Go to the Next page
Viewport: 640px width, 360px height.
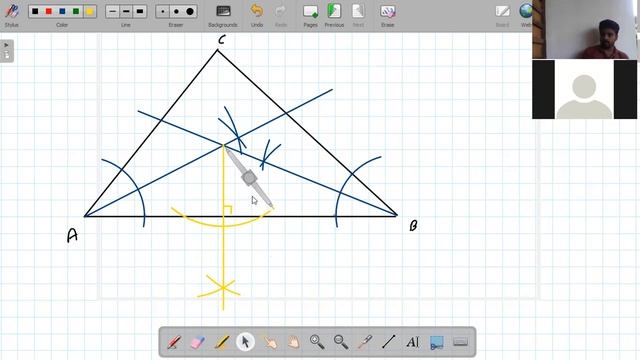point(358,16)
